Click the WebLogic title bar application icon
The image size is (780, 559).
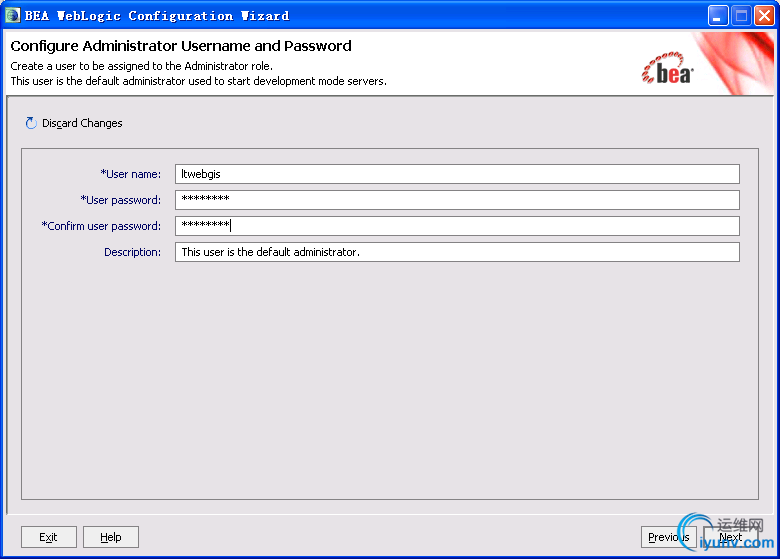click(12, 15)
